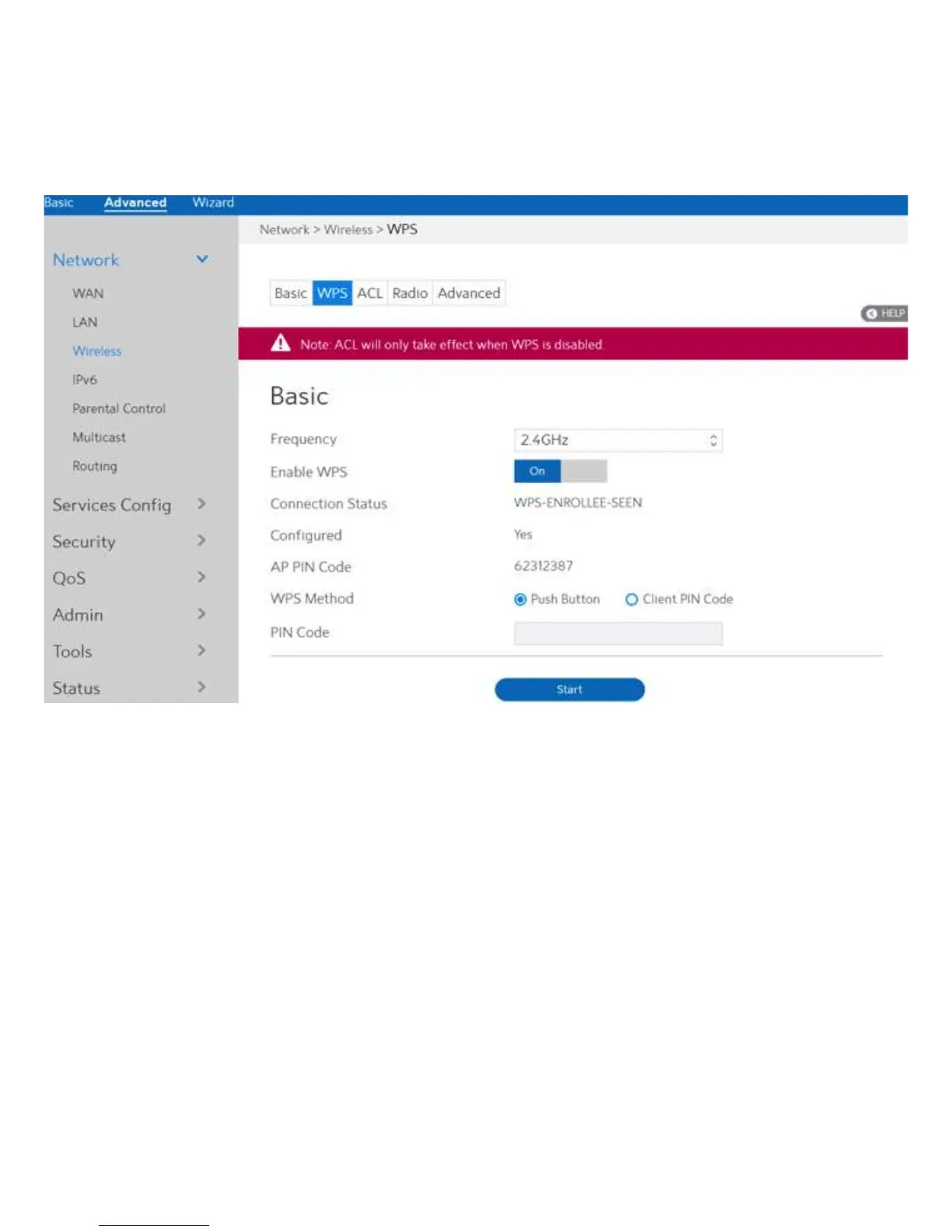Click the Status menu label
The height and width of the screenshot is (1232, 952).
[76, 688]
